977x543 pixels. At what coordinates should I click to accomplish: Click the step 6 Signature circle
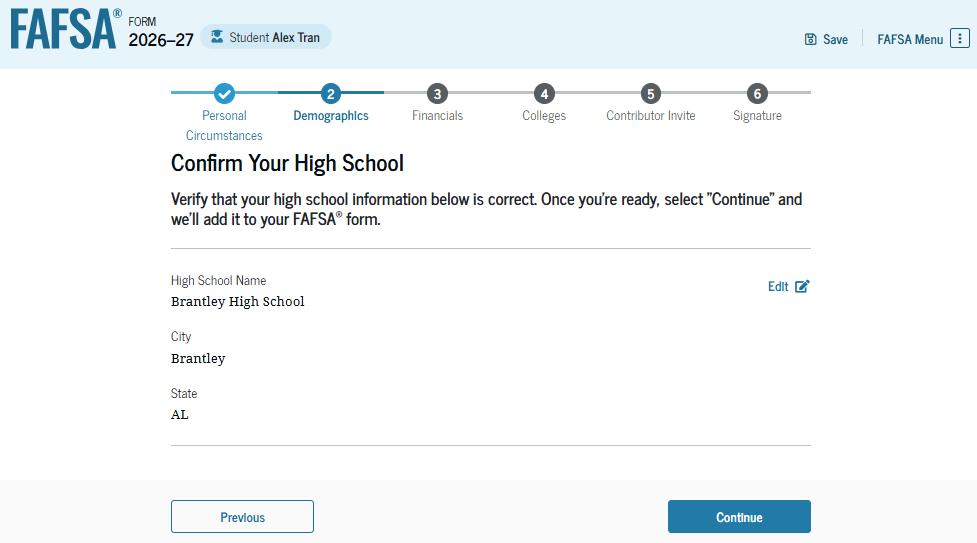757,94
